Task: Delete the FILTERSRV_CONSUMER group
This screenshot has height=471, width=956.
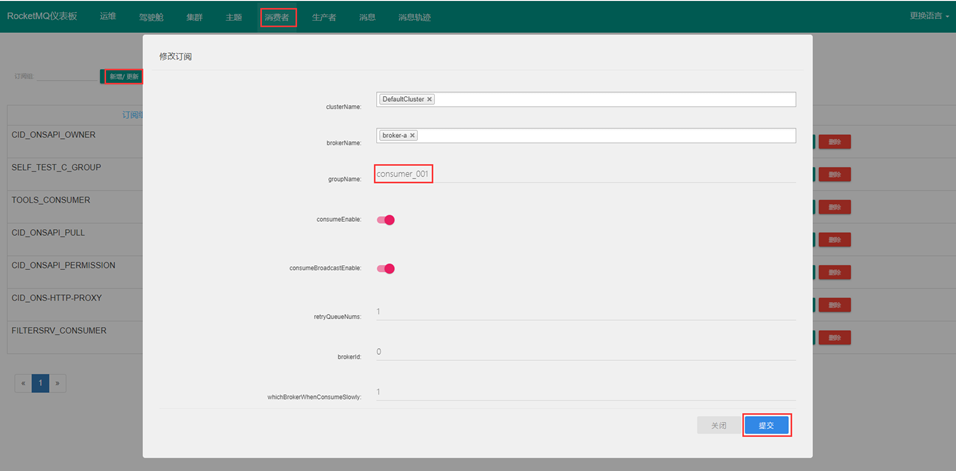Action: click(x=835, y=338)
